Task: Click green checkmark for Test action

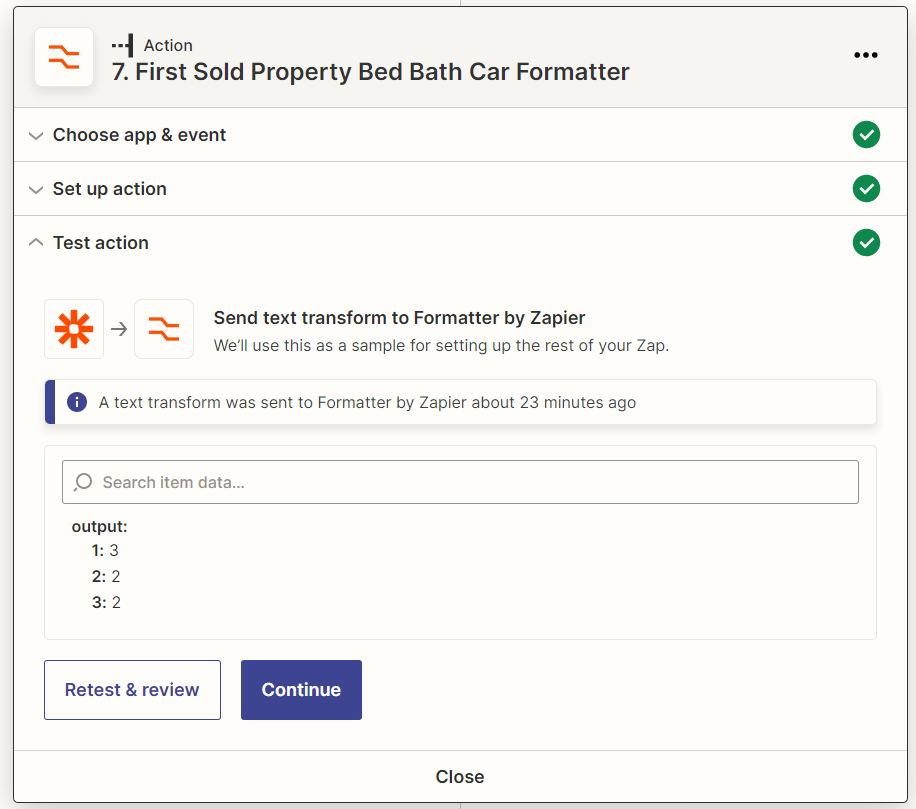Action: [x=866, y=242]
